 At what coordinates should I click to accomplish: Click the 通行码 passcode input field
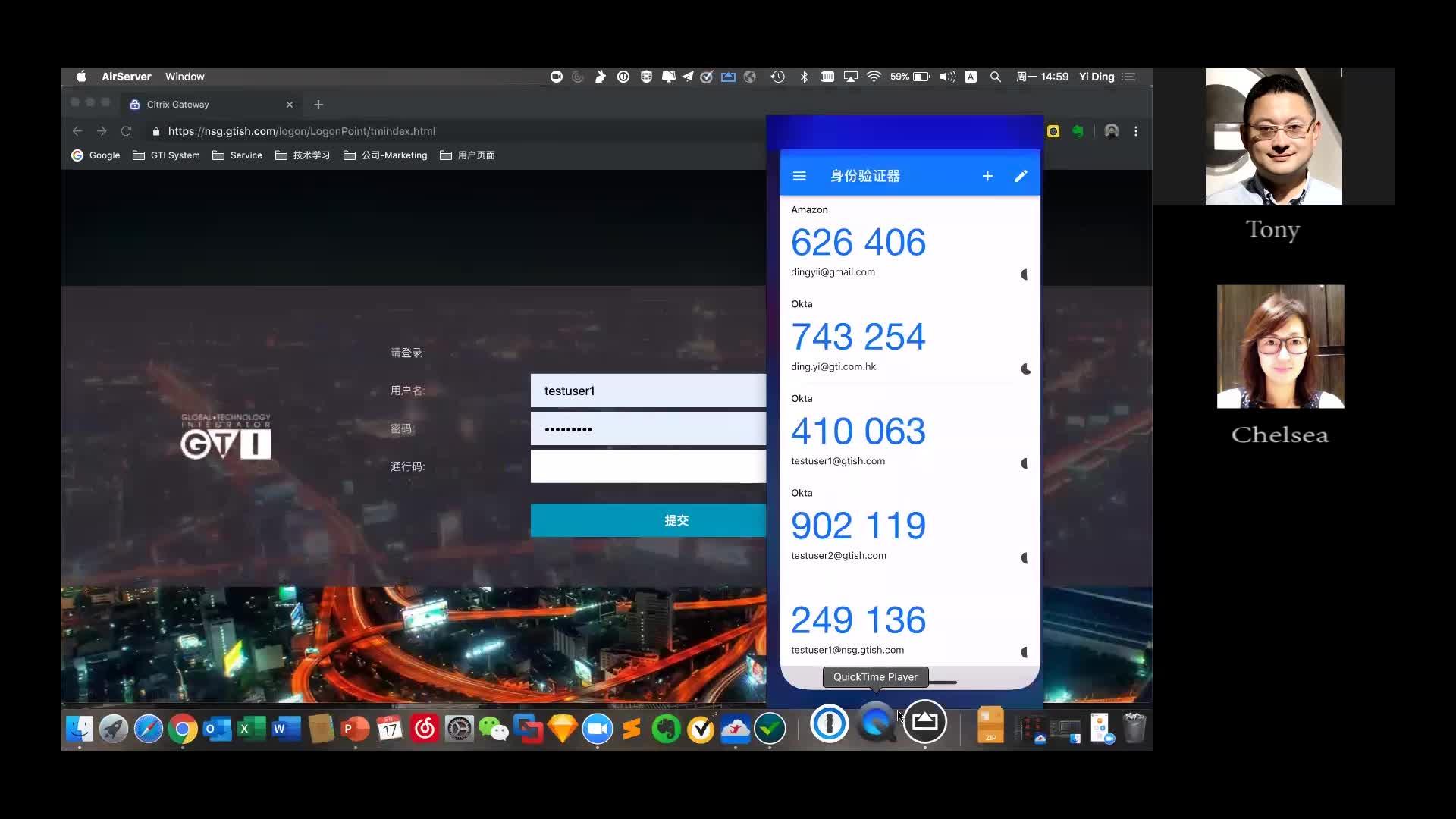[648, 466]
